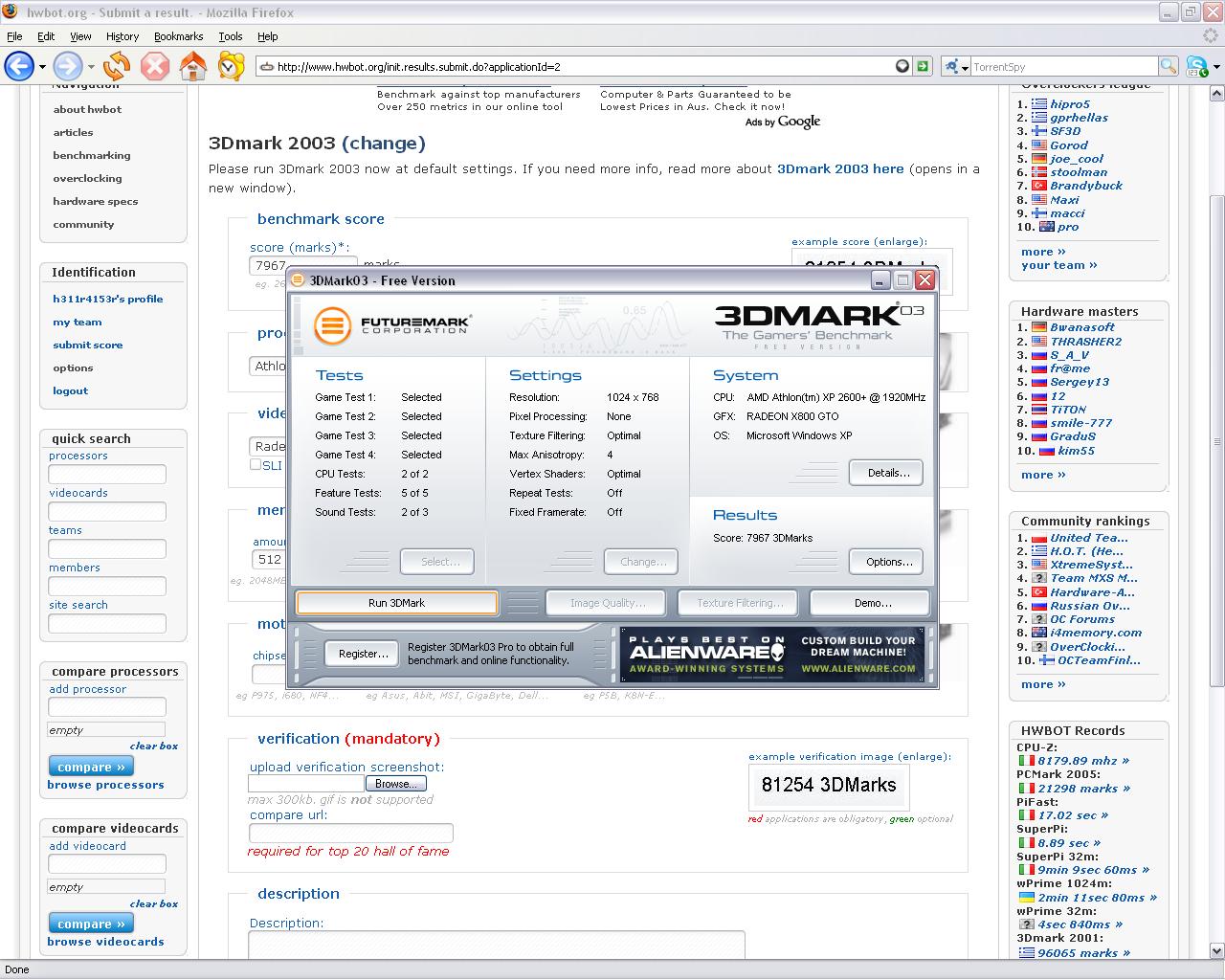Go back with the blue Back arrow
Screen dimensions: 1225x980
tap(19, 66)
